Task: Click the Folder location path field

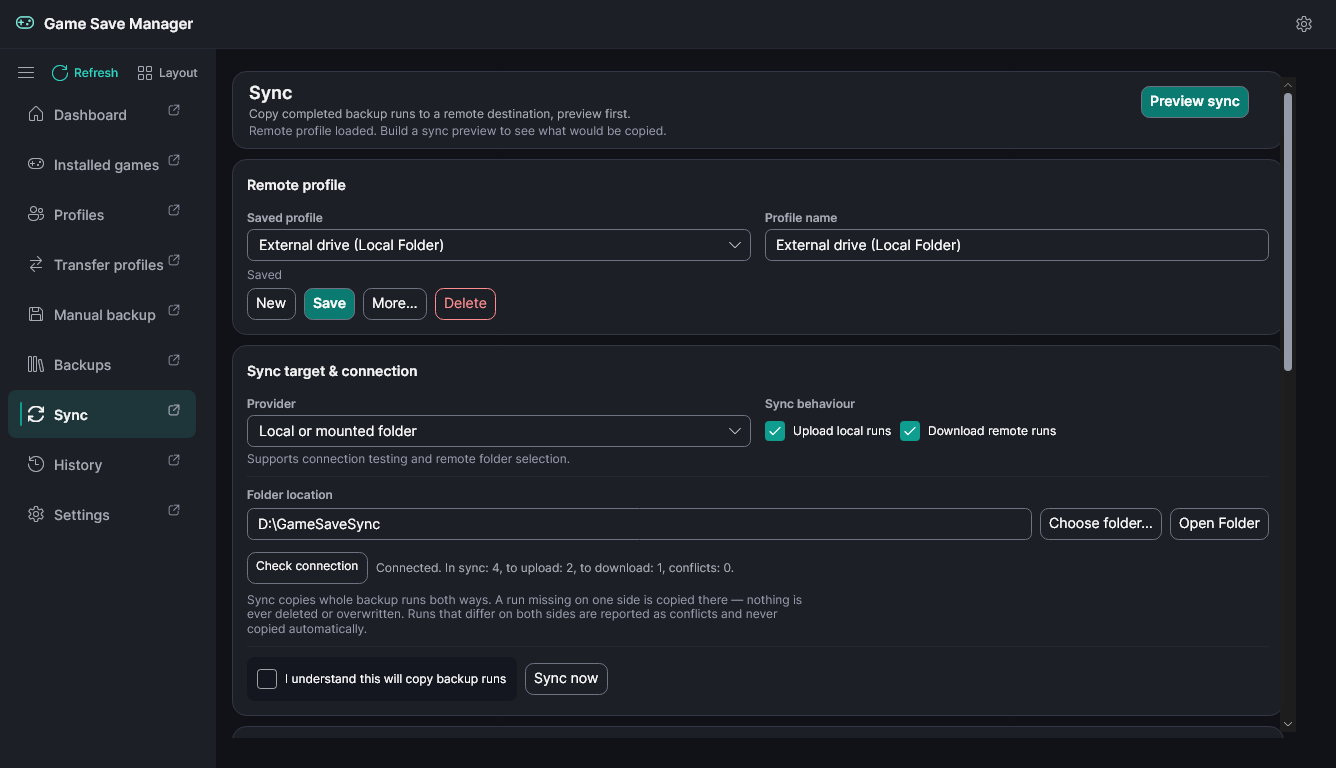Action: coord(639,523)
